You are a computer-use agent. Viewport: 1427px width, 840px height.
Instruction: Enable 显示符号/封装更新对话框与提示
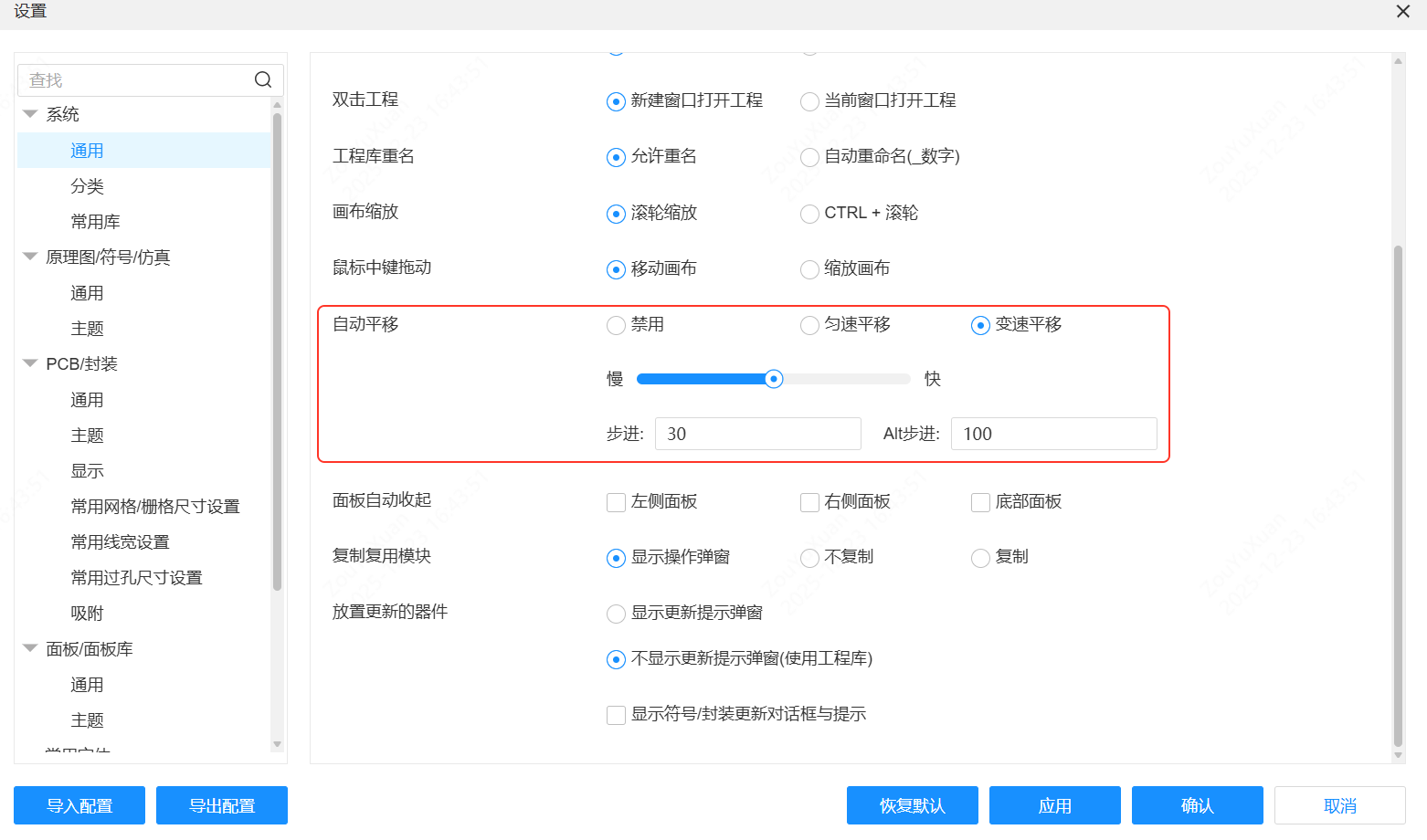tap(616, 715)
